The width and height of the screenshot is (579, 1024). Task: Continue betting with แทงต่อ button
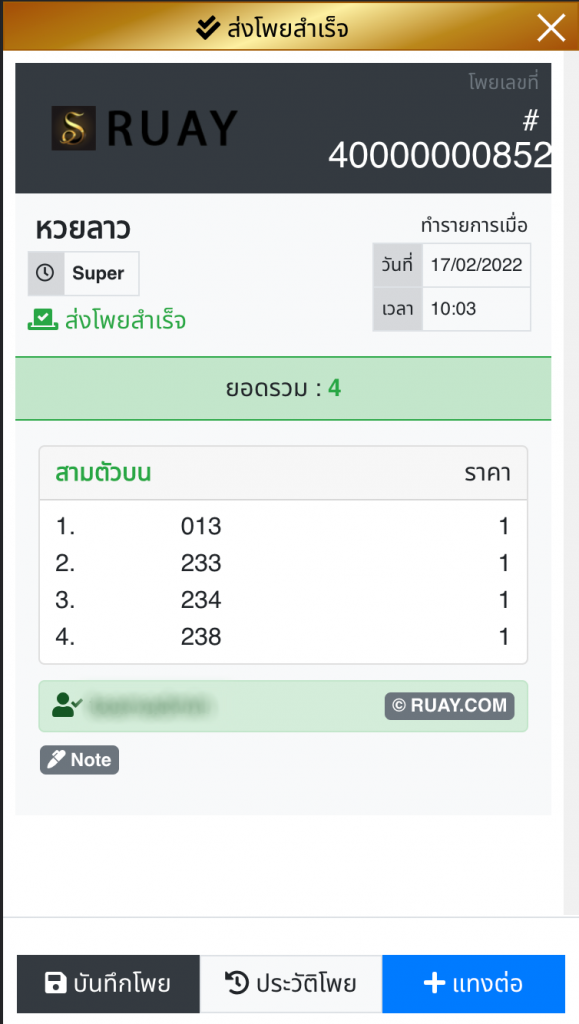coord(473,984)
